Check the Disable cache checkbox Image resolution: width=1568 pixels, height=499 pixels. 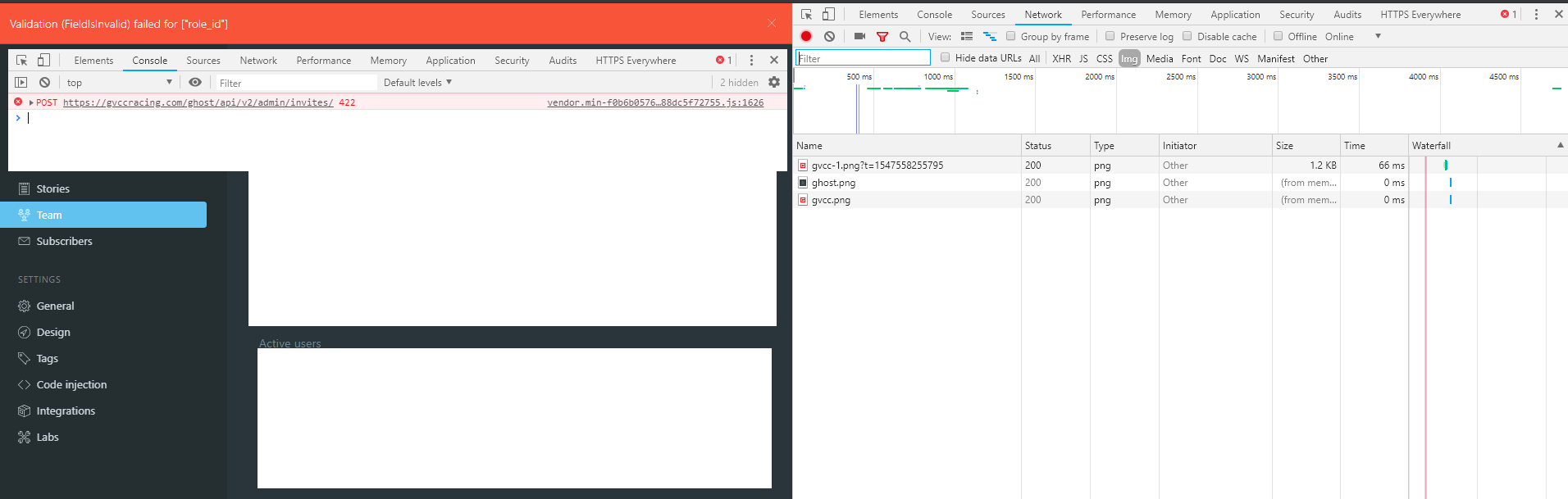point(1187,36)
